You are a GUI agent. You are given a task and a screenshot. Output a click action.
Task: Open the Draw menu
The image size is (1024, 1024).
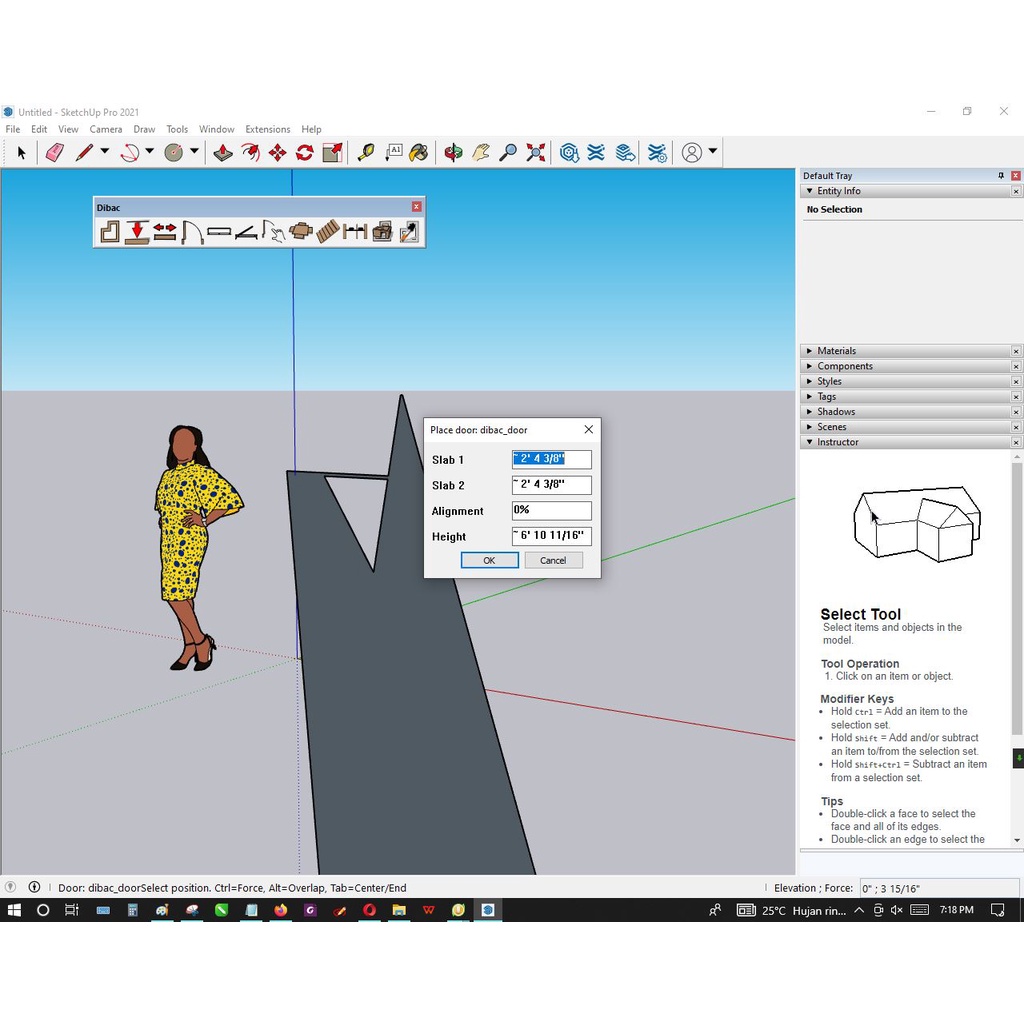click(144, 129)
